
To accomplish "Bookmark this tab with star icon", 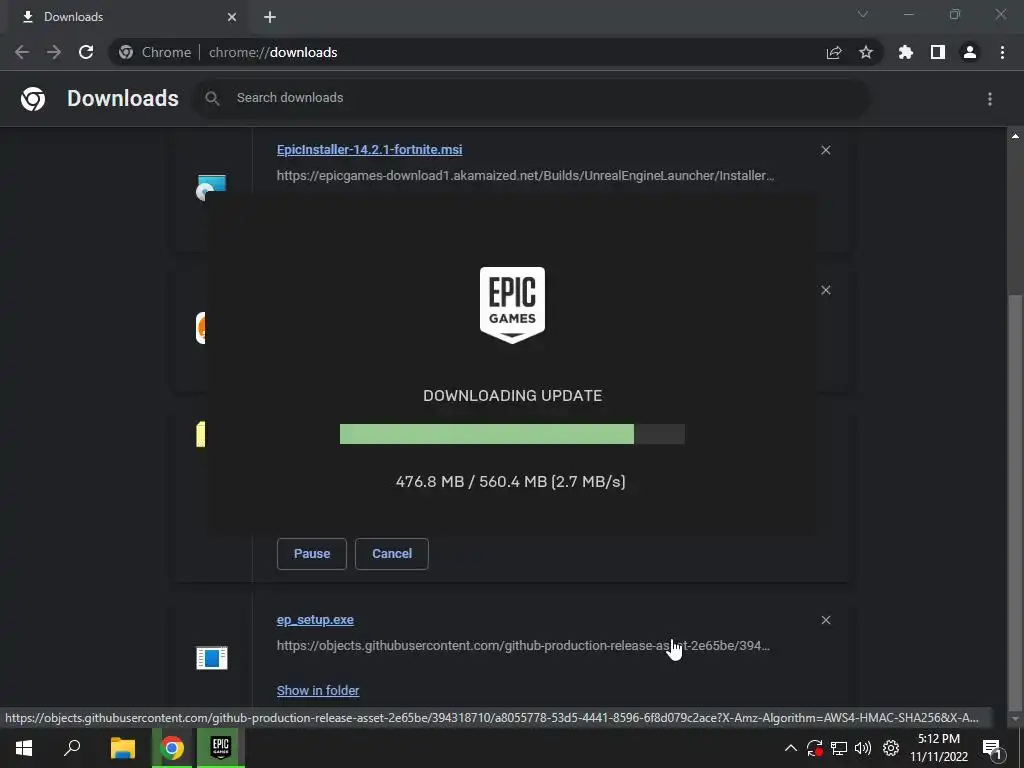I will coord(866,52).
